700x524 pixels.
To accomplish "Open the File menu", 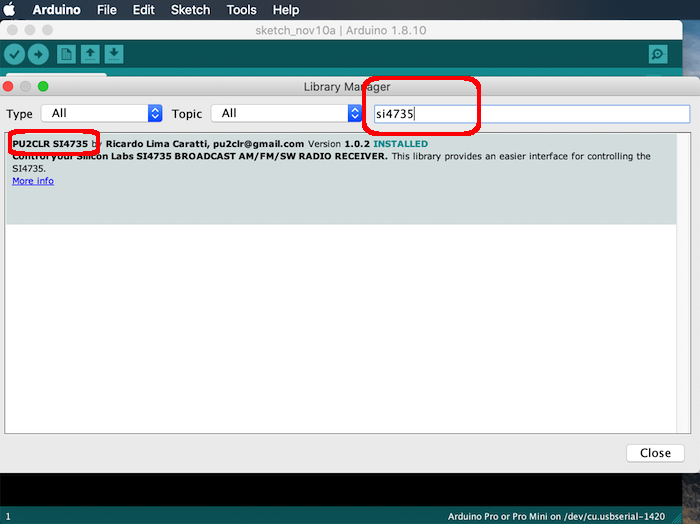I will tap(107, 9).
